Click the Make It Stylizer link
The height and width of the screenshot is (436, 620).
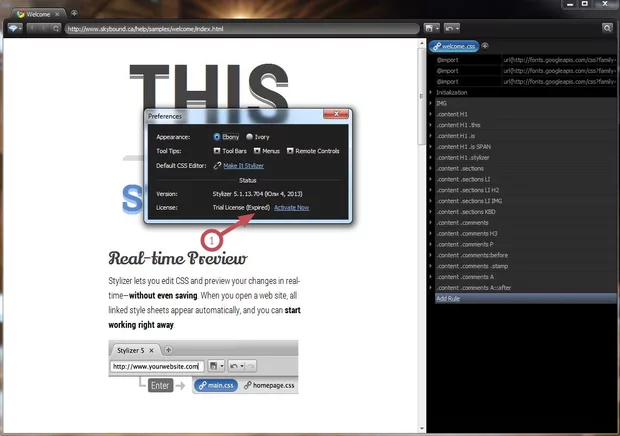coord(244,166)
